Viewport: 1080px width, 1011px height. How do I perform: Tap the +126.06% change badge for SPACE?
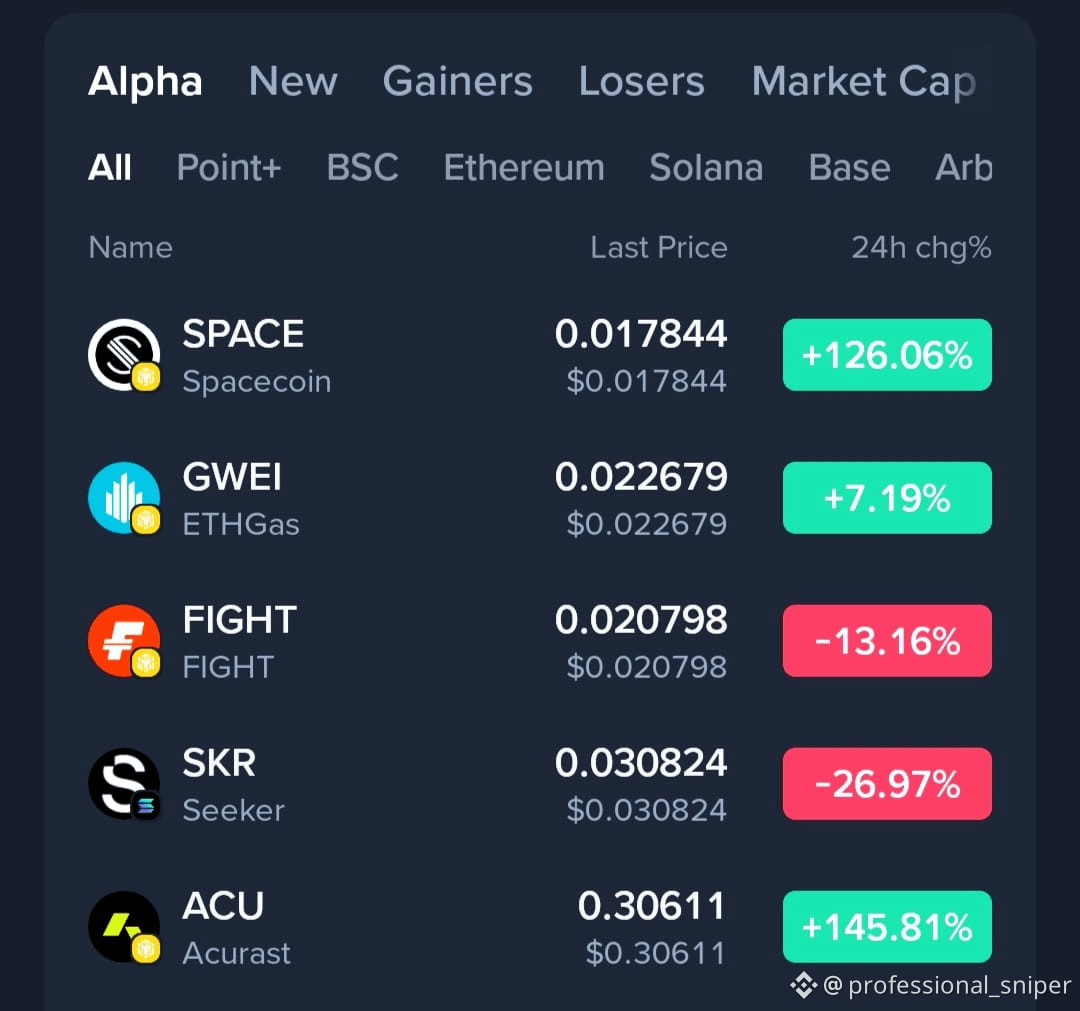(887, 355)
